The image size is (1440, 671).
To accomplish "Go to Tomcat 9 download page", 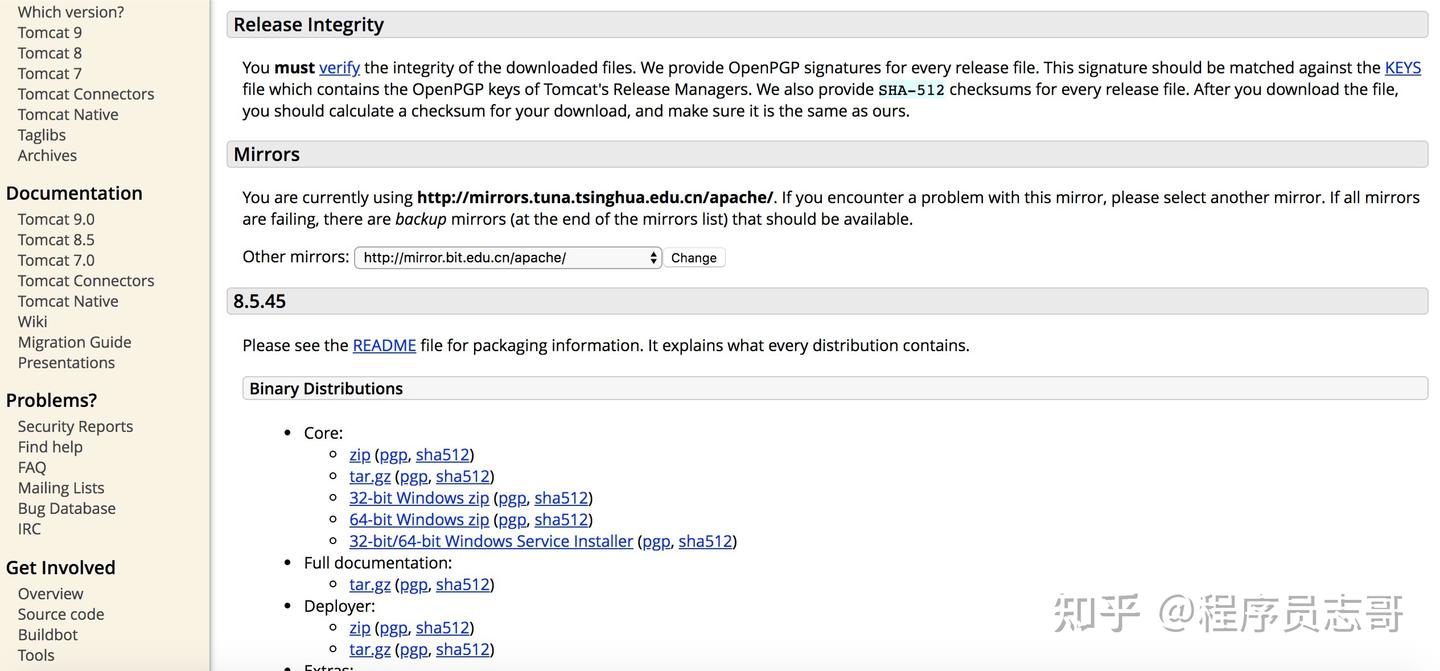I will (x=50, y=33).
